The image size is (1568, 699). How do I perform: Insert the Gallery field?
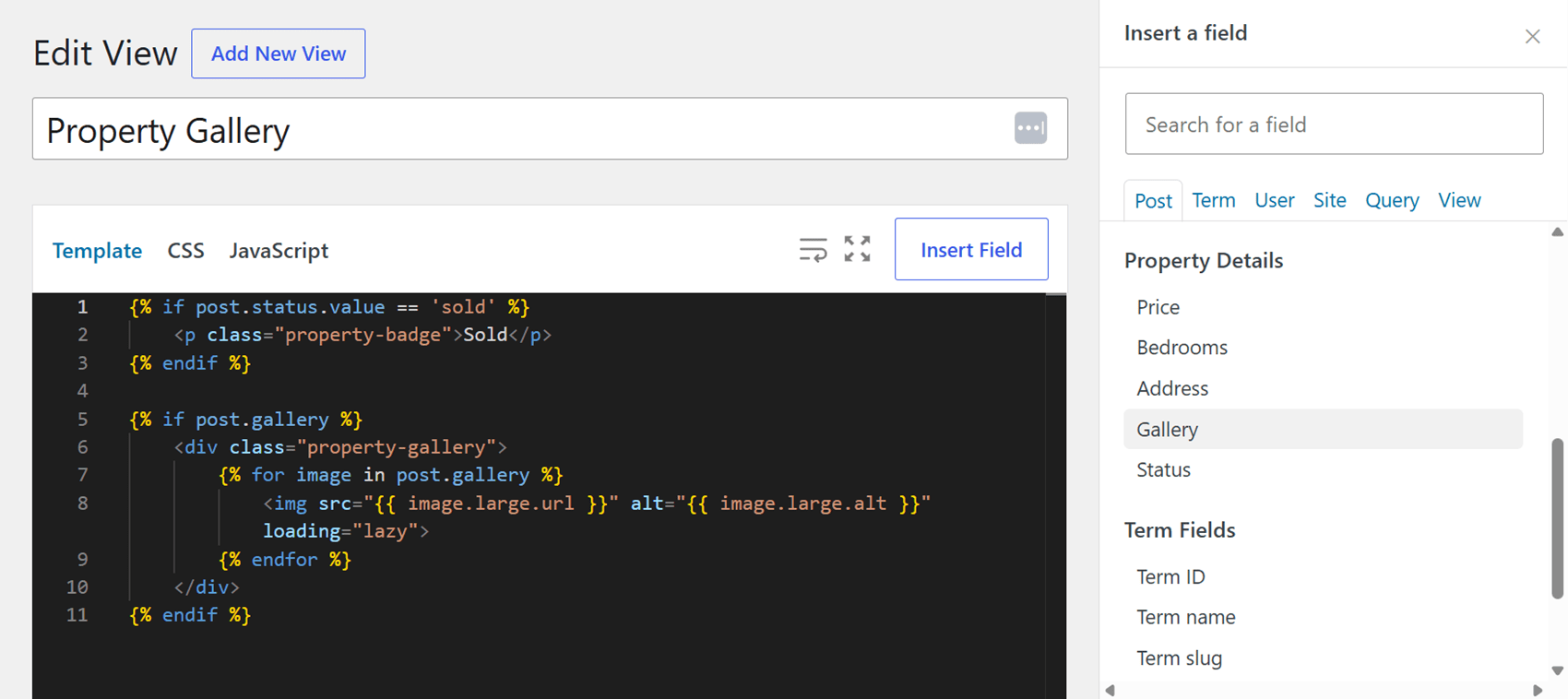pyautogui.click(x=1323, y=429)
